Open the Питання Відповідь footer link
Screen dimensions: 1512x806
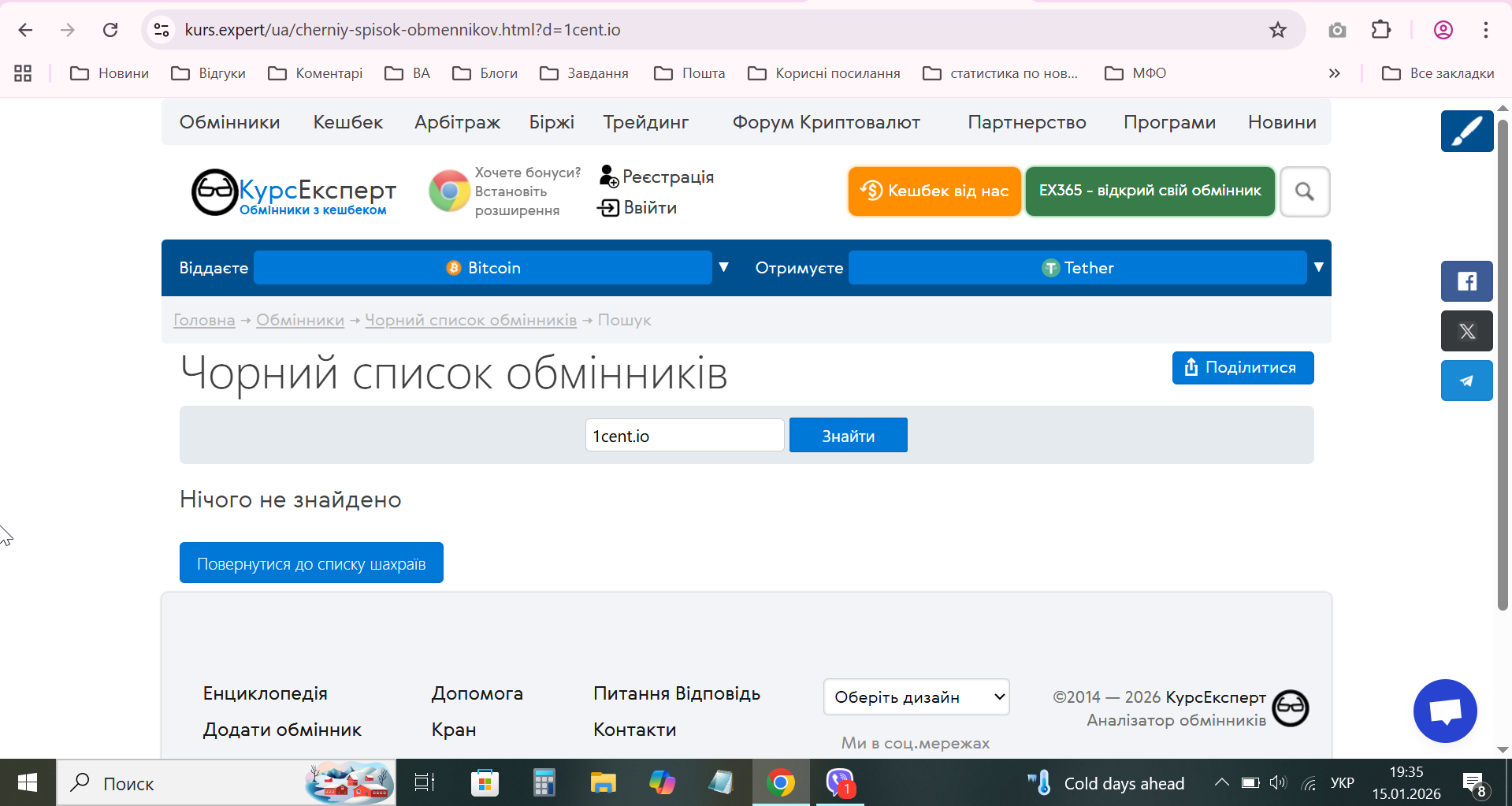(x=677, y=693)
